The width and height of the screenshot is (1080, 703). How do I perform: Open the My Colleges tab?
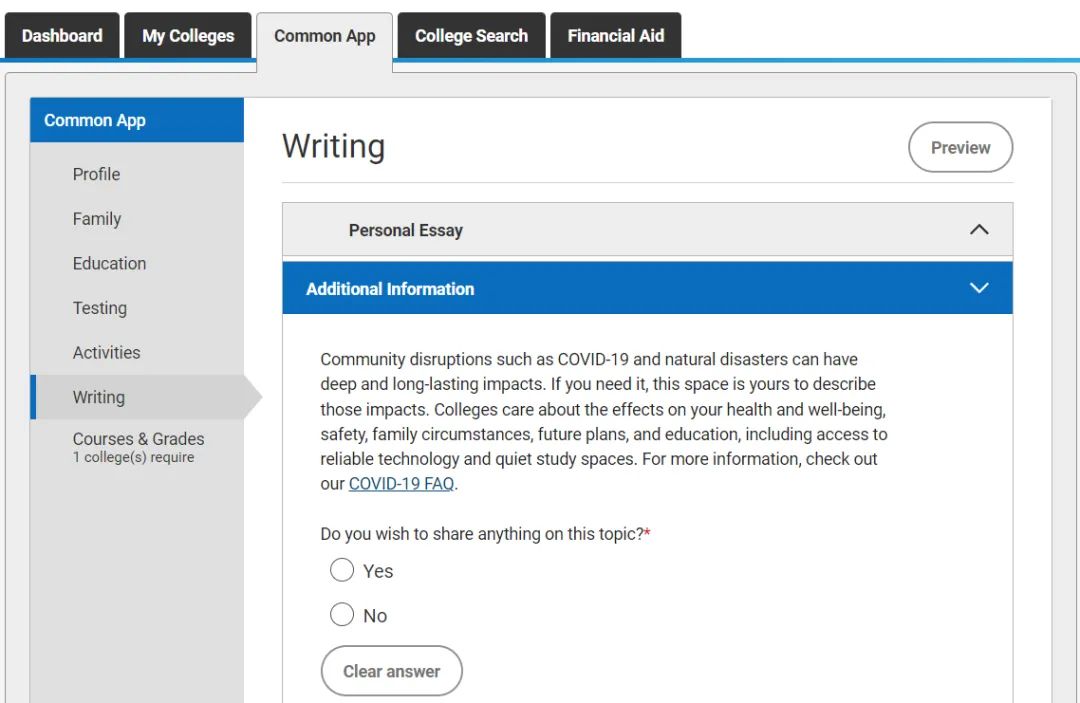pos(188,36)
